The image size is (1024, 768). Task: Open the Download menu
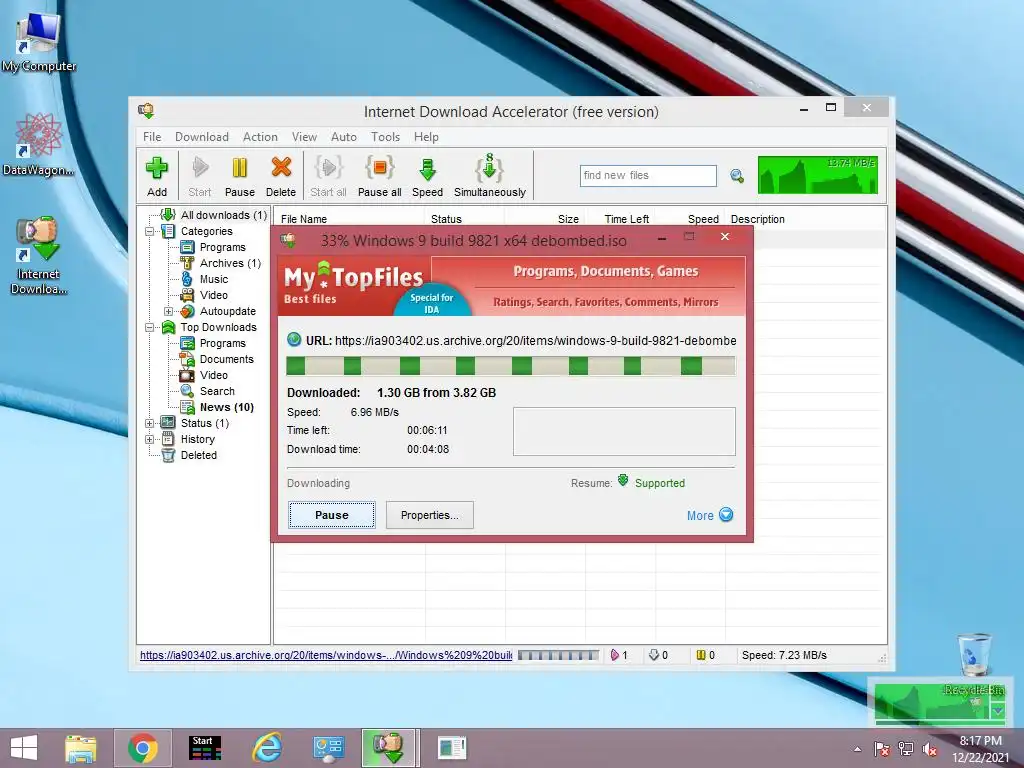pyautogui.click(x=202, y=137)
